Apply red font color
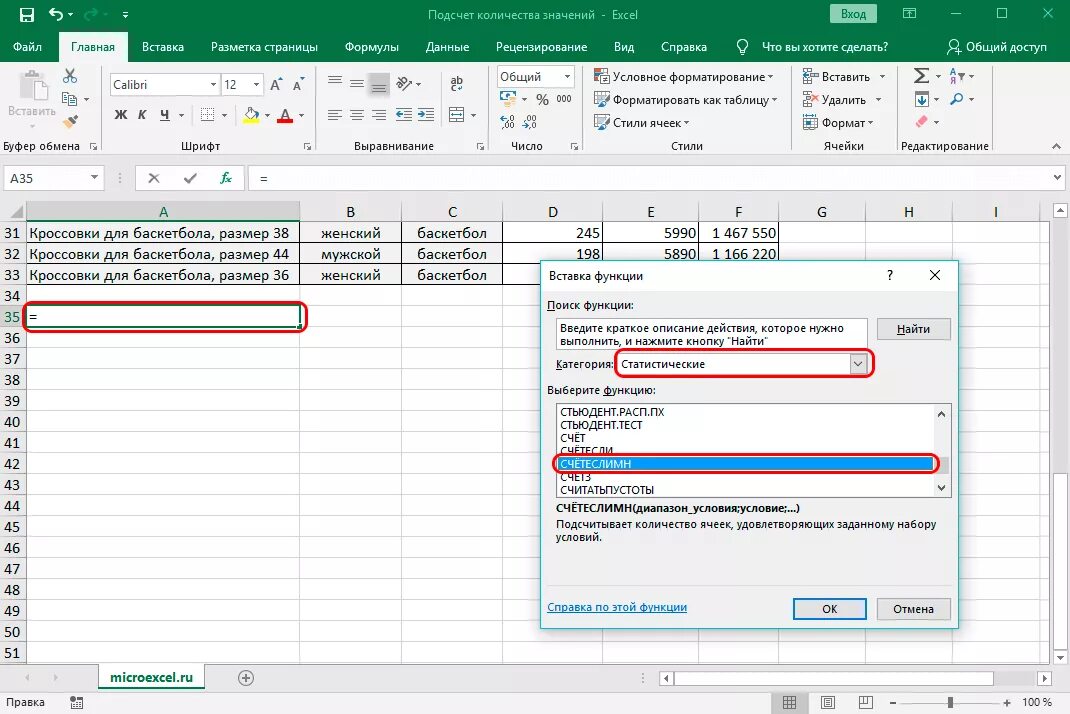This screenshot has width=1070, height=714. (x=285, y=115)
